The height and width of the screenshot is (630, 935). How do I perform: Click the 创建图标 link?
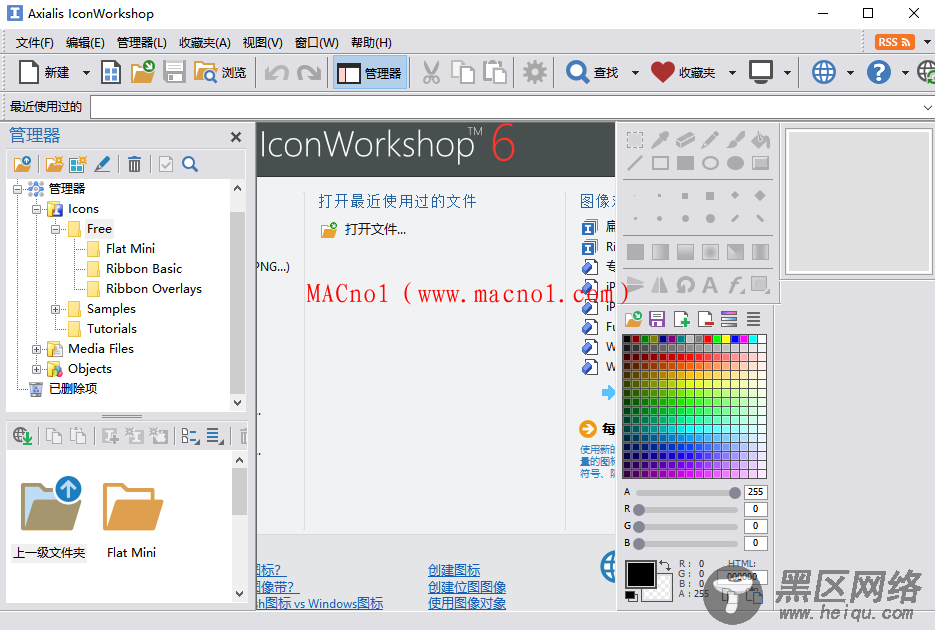pos(454,570)
